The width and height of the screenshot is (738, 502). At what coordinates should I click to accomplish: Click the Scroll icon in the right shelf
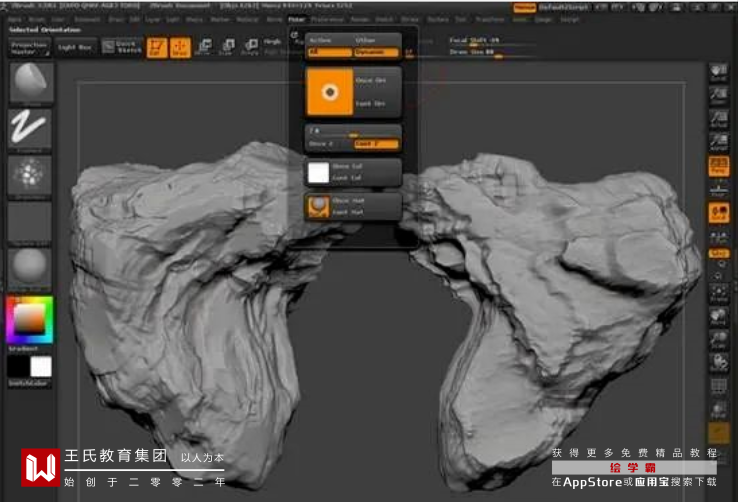click(x=718, y=73)
